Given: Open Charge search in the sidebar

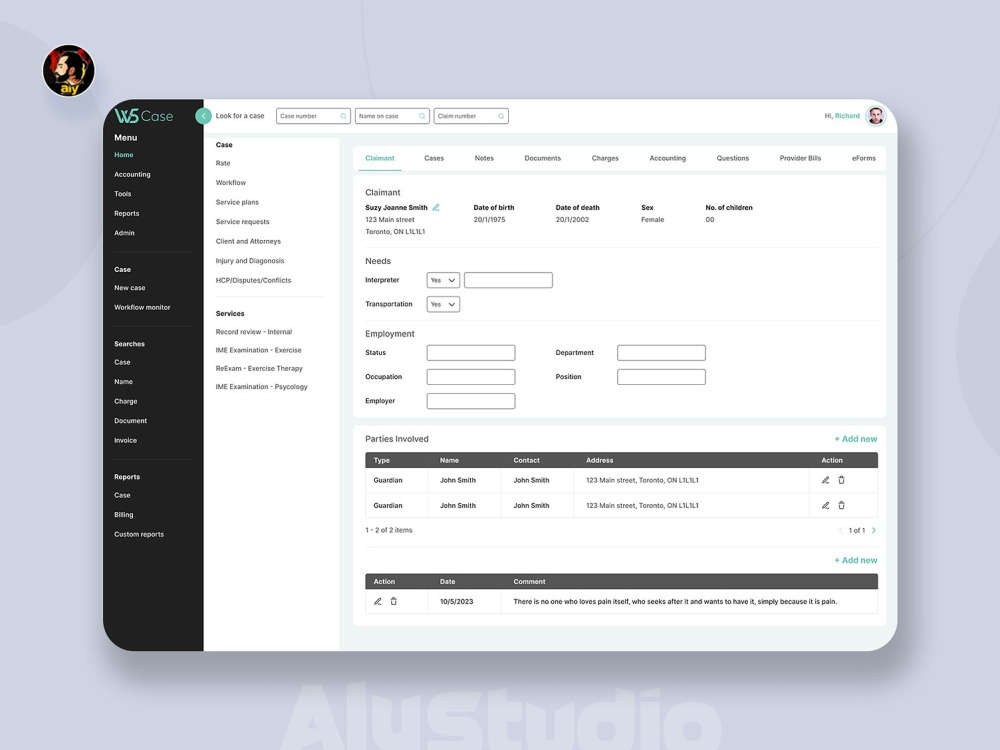Looking at the screenshot, I should (126, 401).
